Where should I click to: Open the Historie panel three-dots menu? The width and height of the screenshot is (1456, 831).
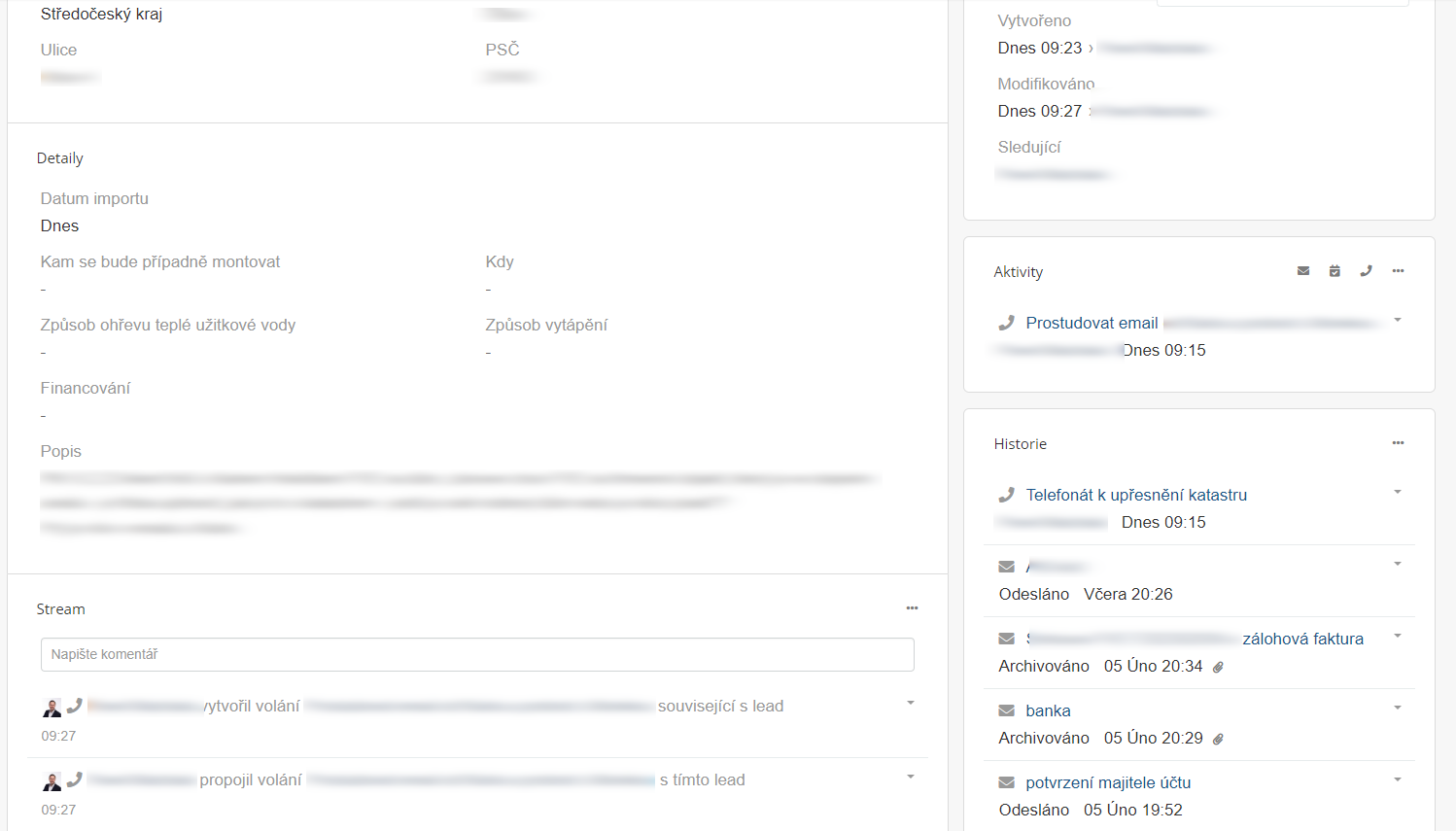tap(1398, 443)
